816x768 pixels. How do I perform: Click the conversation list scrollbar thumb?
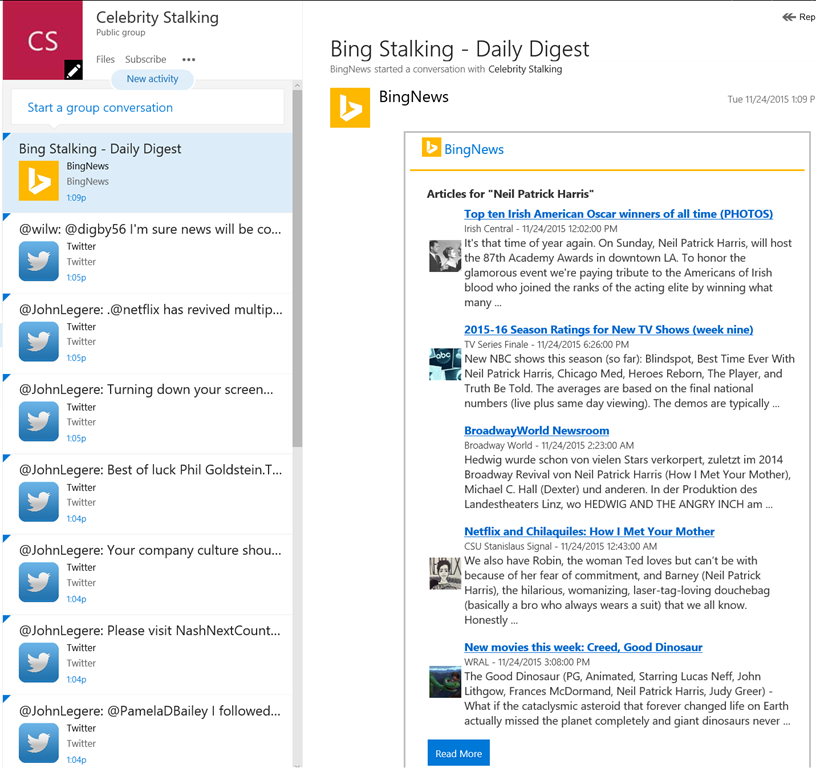[x=297, y=268]
